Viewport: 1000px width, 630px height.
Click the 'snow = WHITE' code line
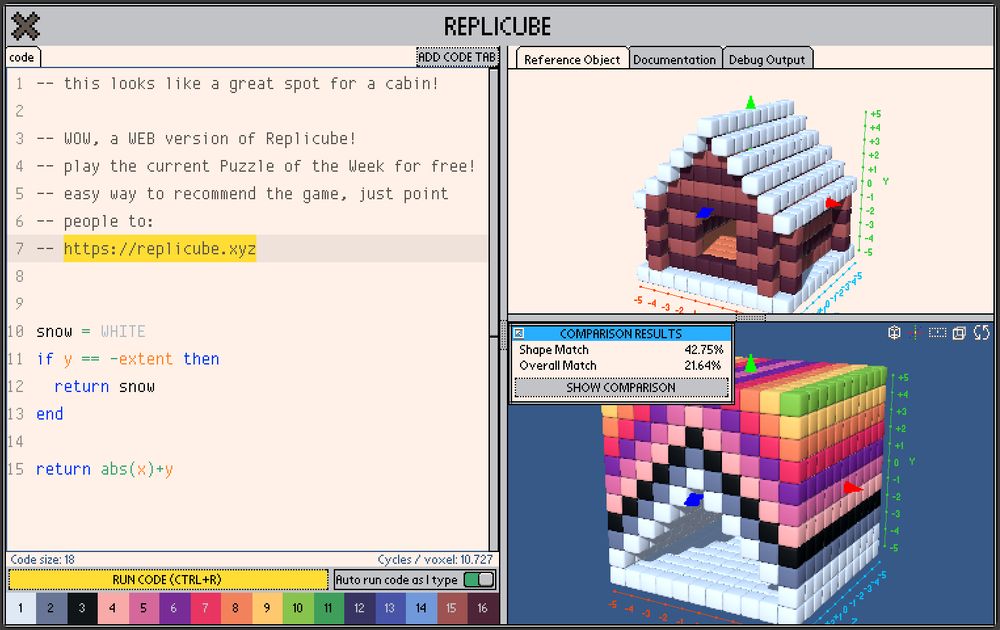91,332
